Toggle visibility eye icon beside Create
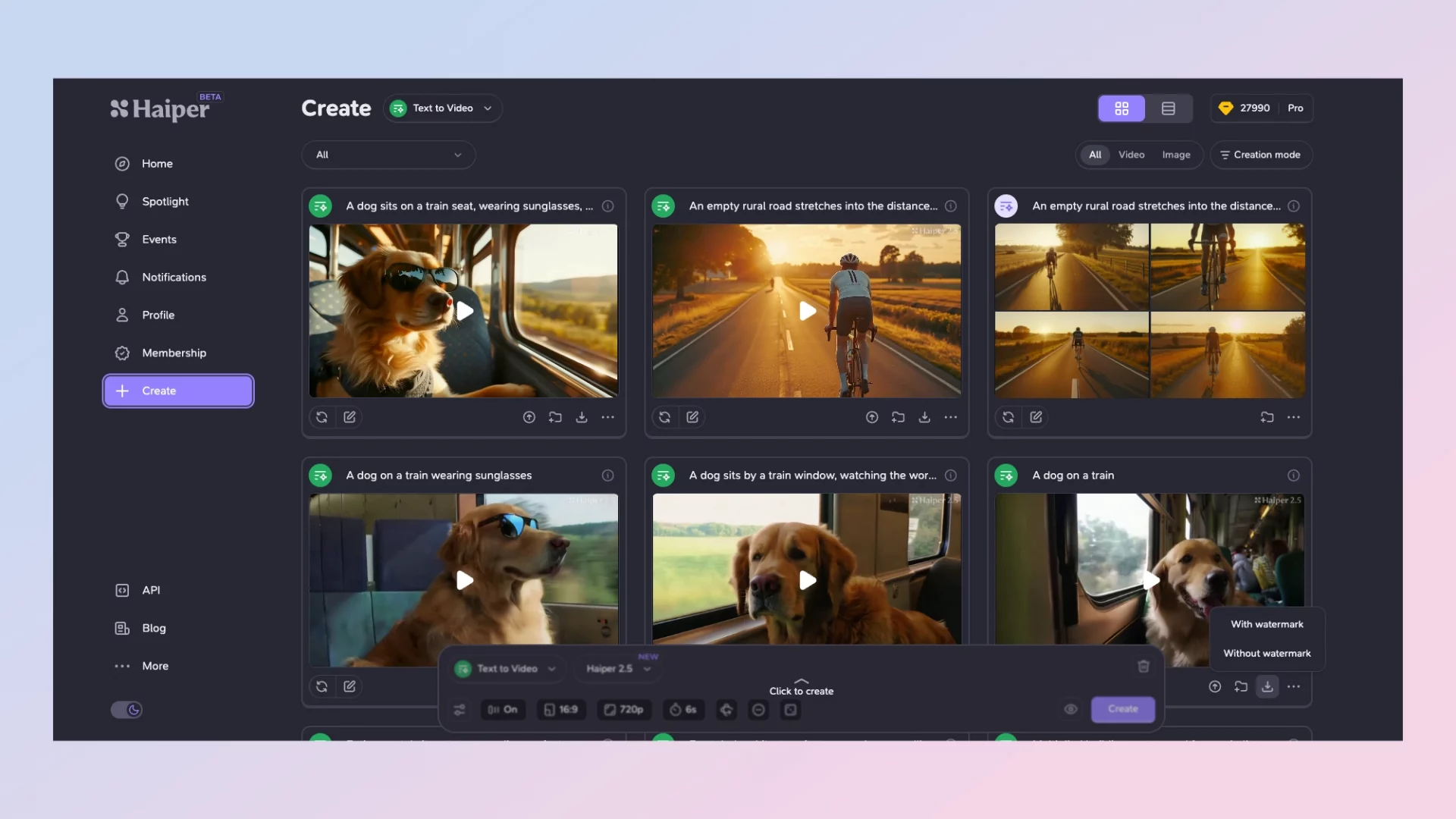The height and width of the screenshot is (819, 1456). pyautogui.click(x=1071, y=709)
